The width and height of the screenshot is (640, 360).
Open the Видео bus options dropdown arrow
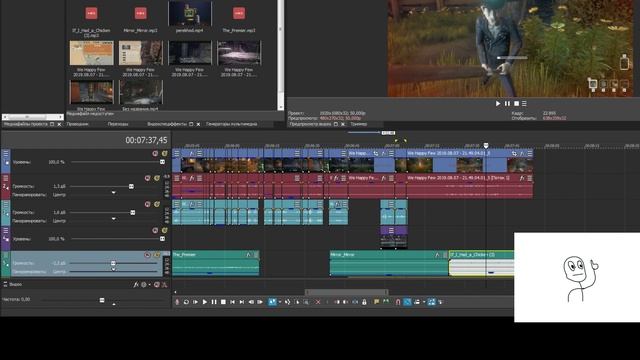tap(149, 284)
